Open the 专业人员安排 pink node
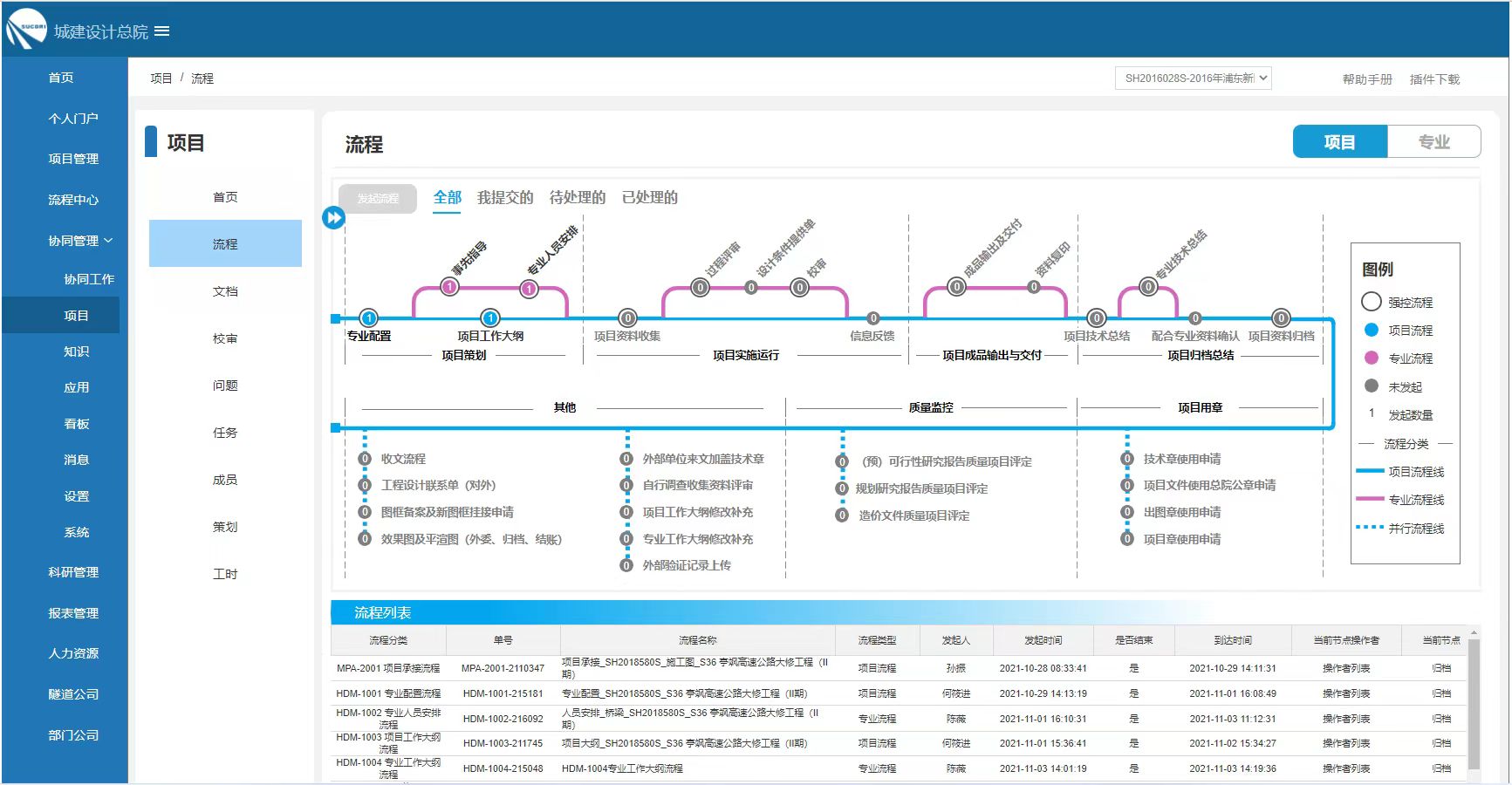The image size is (1512, 785). [x=529, y=288]
